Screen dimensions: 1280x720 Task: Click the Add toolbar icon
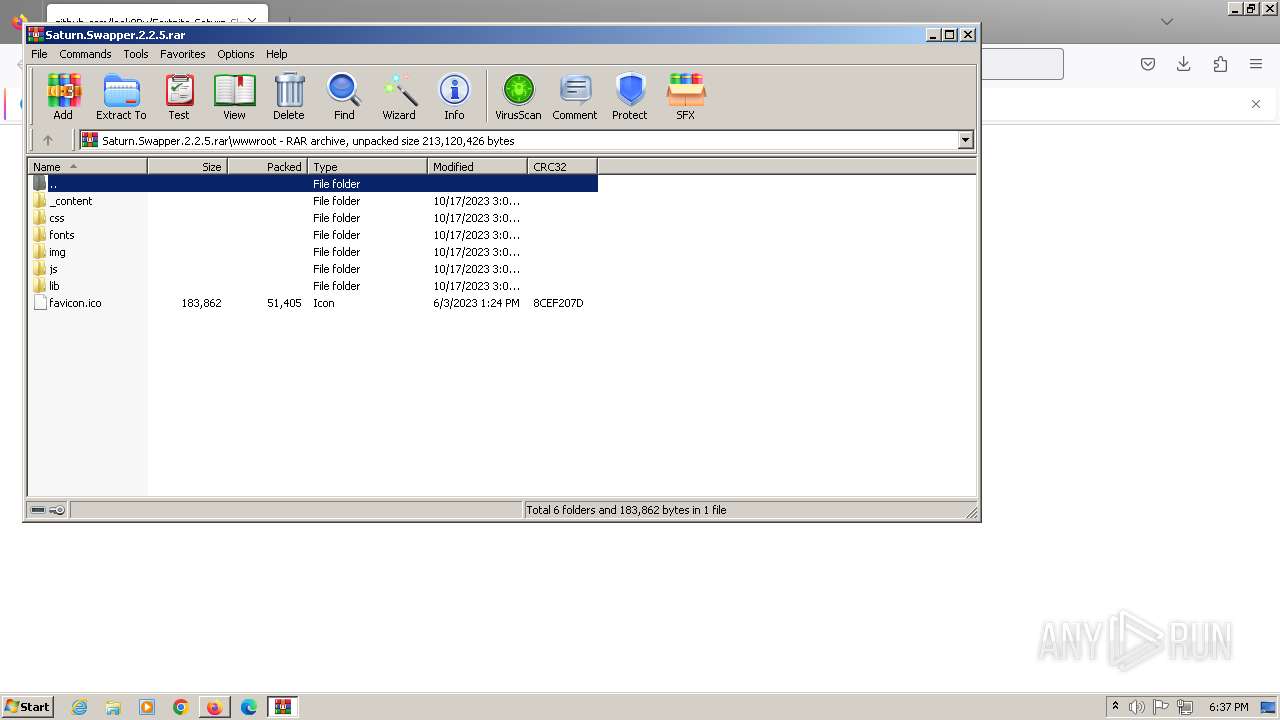click(x=63, y=97)
